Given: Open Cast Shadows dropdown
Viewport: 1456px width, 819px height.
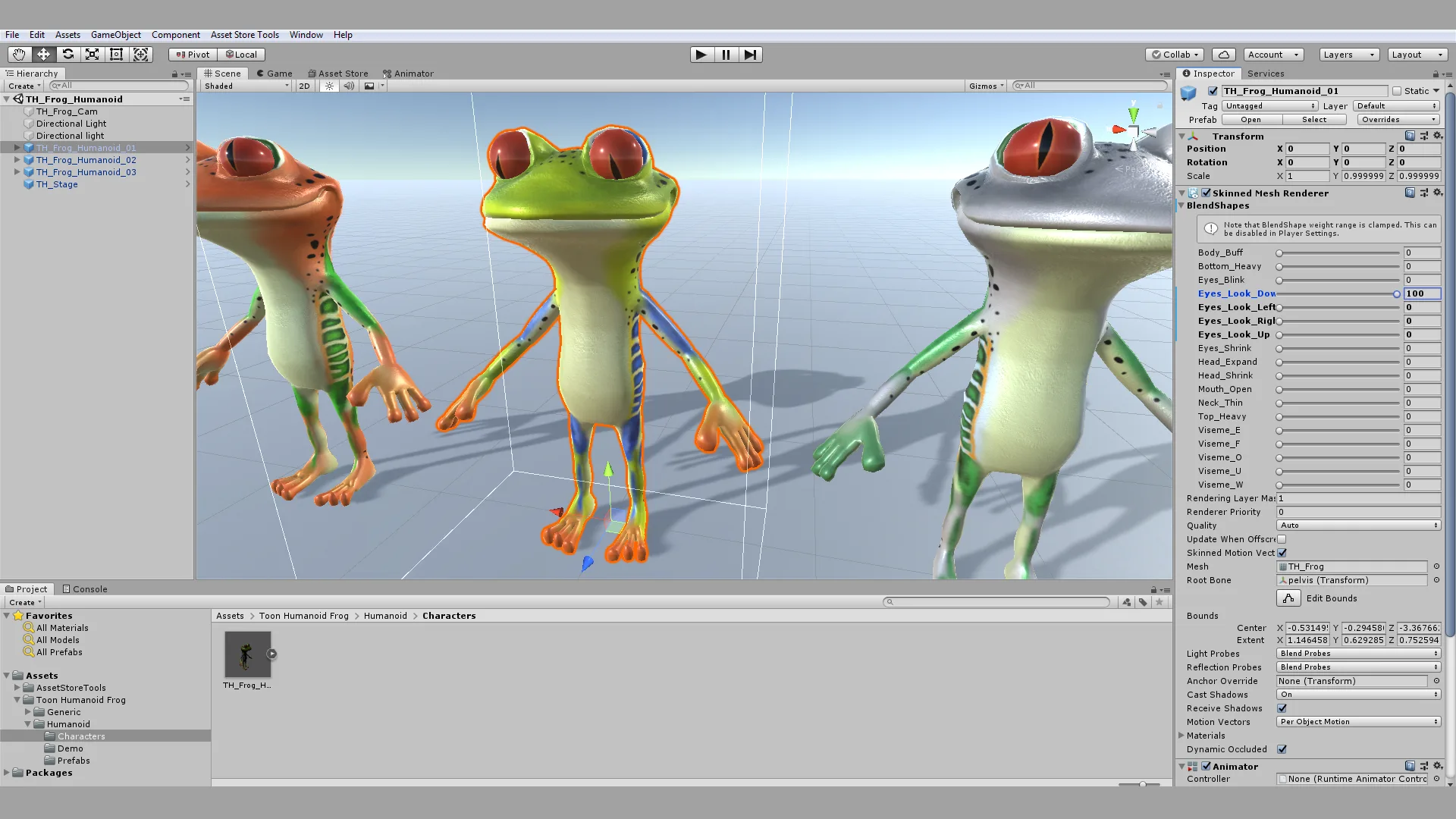Looking at the screenshot, I should (x=1358, y=695).
